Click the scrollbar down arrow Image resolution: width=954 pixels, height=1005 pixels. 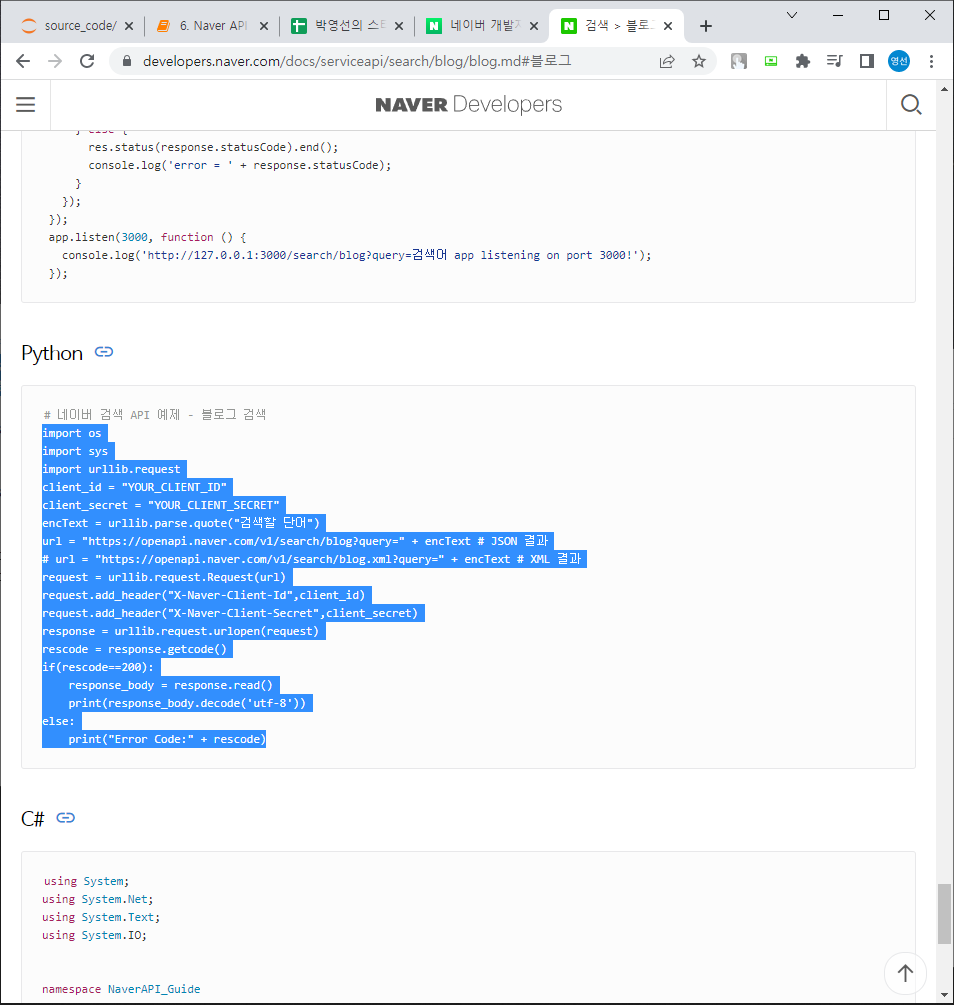tap(944, 995)
